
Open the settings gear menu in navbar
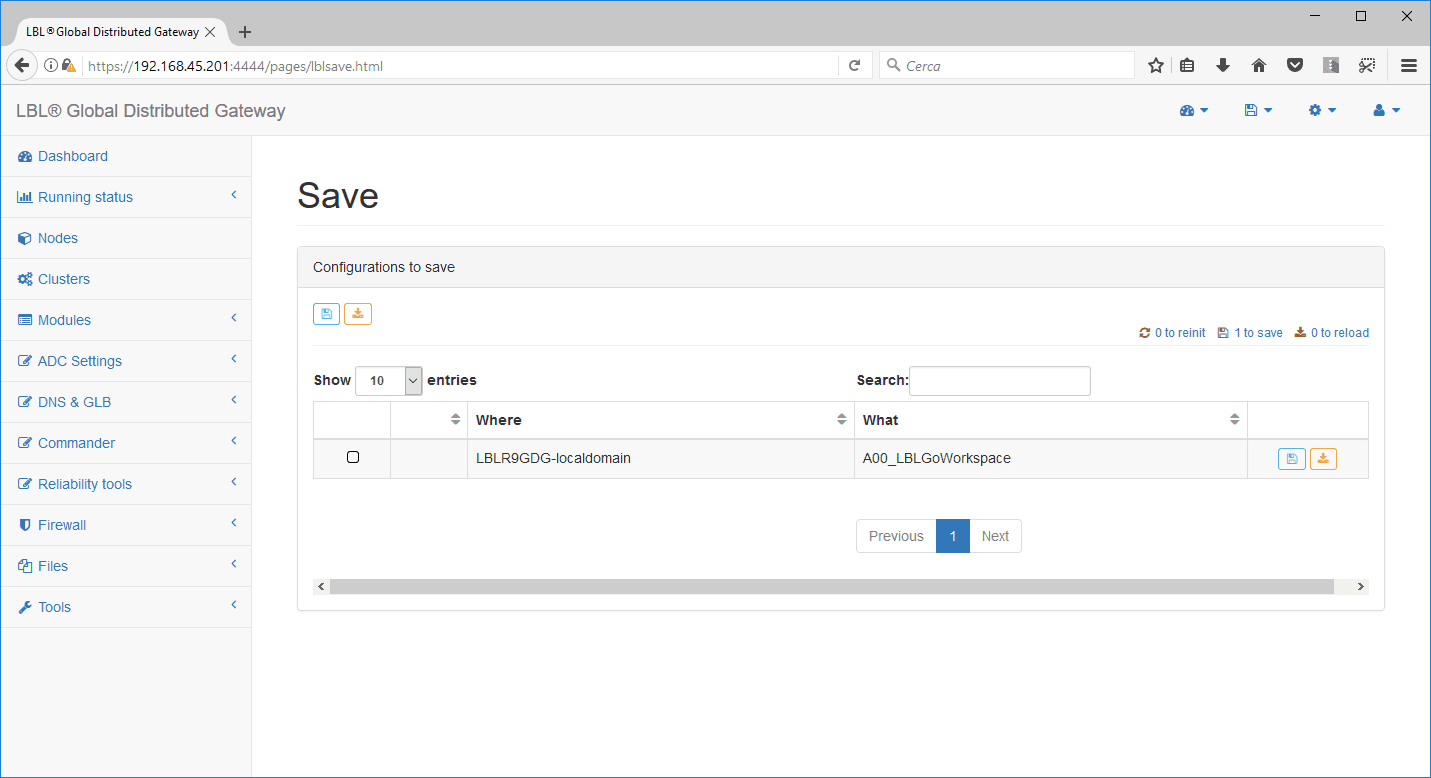[1322, 111]
